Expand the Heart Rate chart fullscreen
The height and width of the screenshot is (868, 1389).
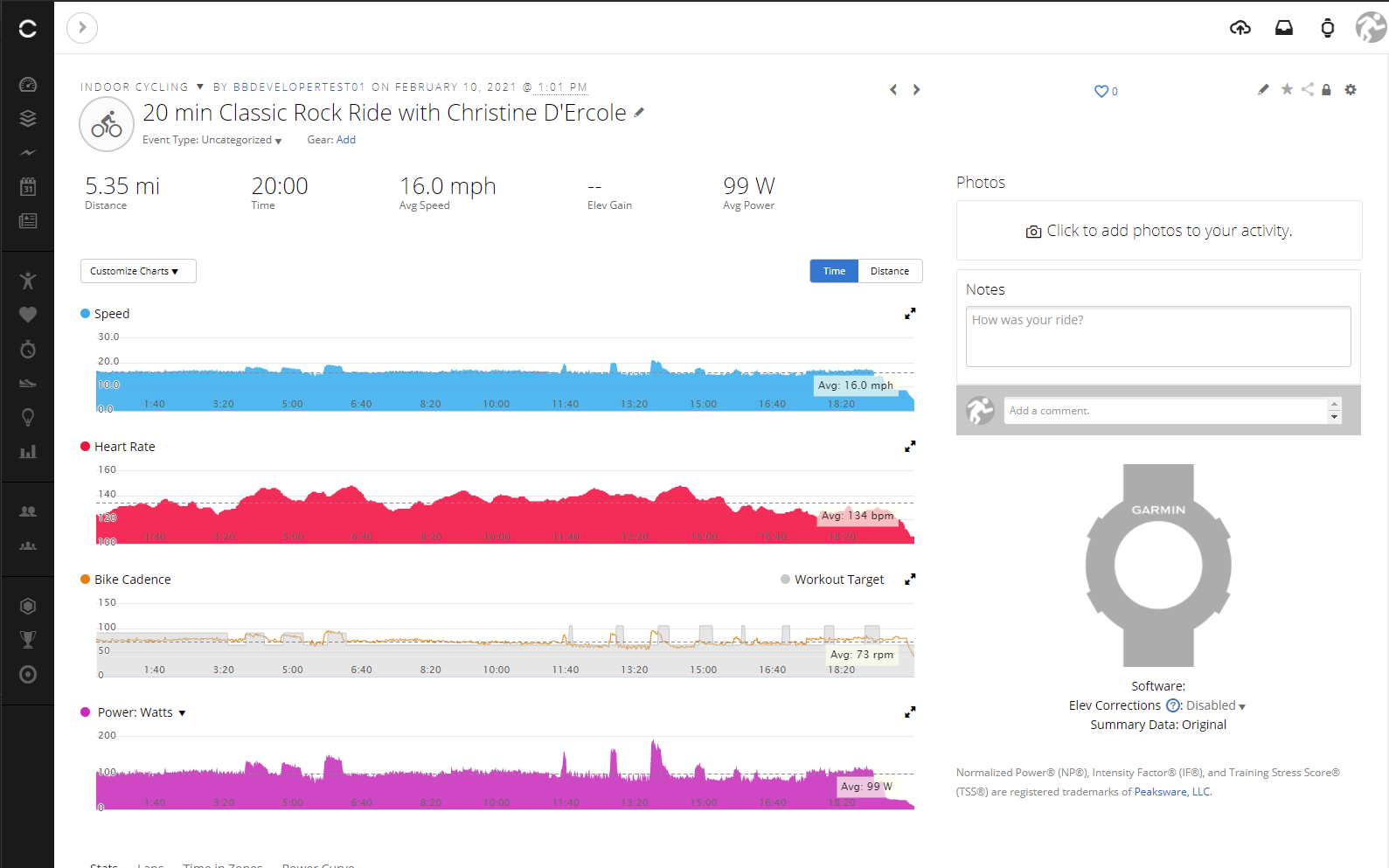910,446
